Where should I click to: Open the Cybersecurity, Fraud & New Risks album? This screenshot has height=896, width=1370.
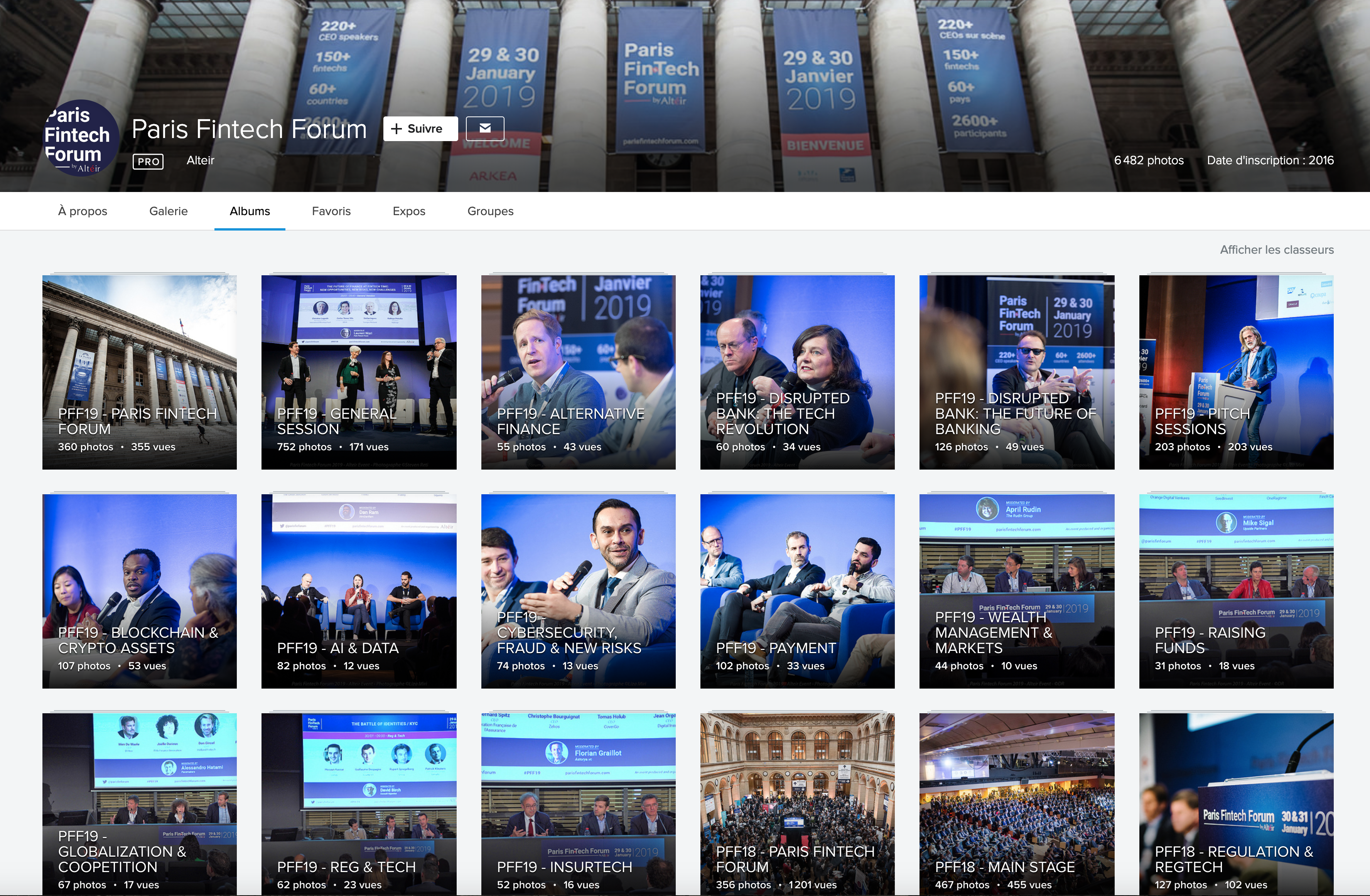[578, 591]
